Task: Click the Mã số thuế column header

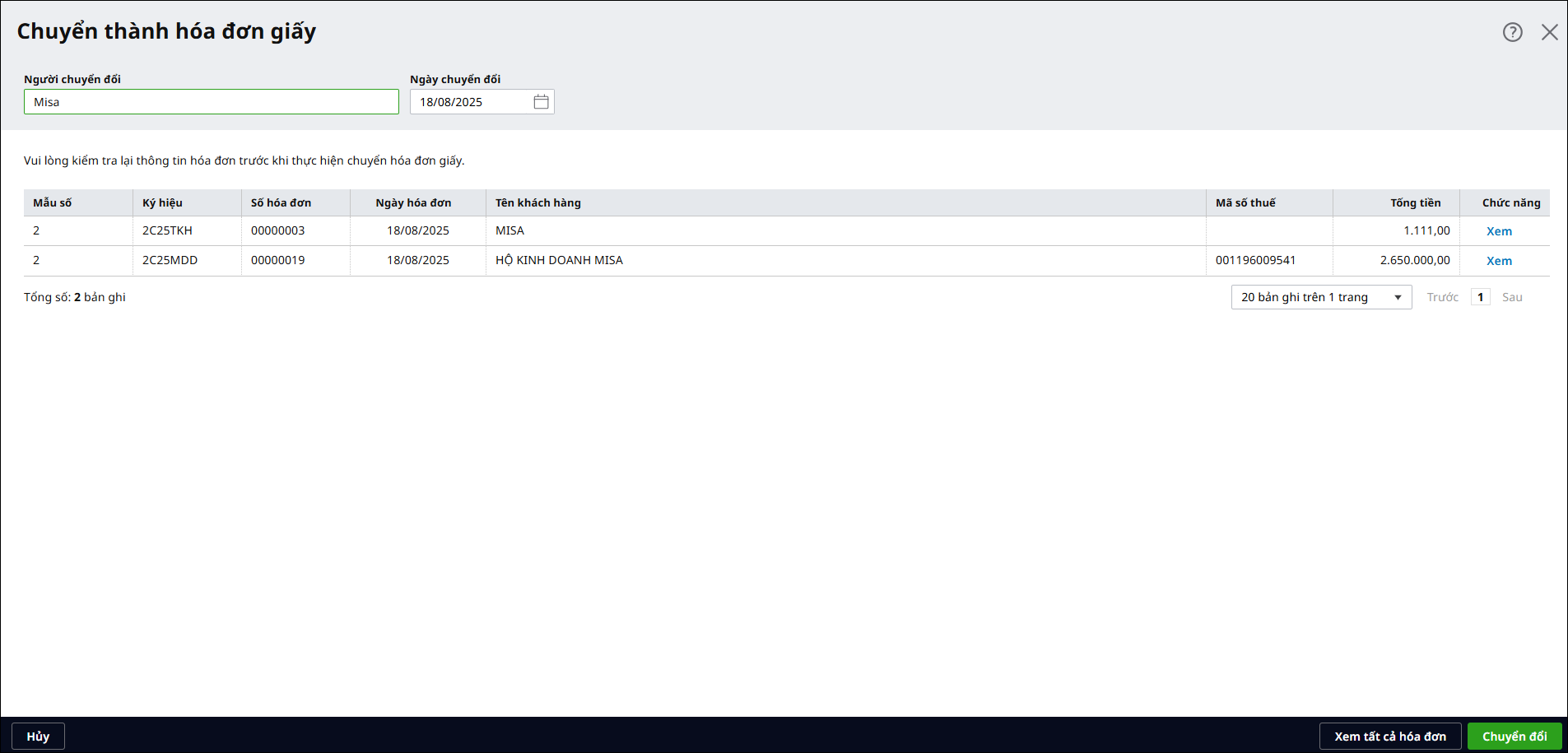Action: click(x=1269, y=202)
